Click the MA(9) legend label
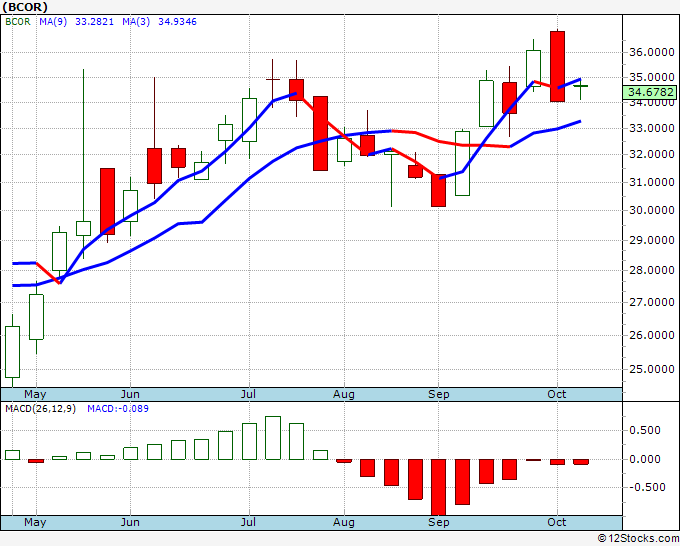Screen dimensions: 680x546 click(x=53, y=21)
